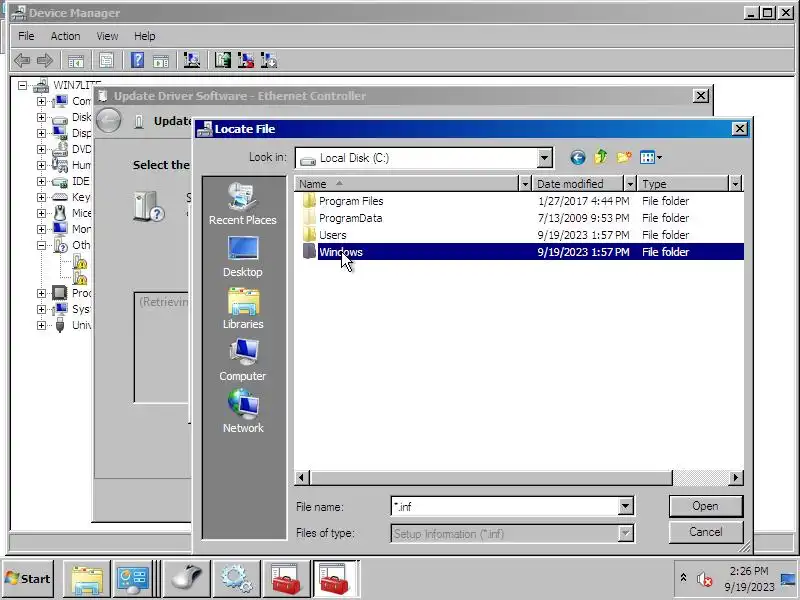Screen dimensions: 800x600
Task: Show hidden tray icons arrow
Action: pos(683,578)
